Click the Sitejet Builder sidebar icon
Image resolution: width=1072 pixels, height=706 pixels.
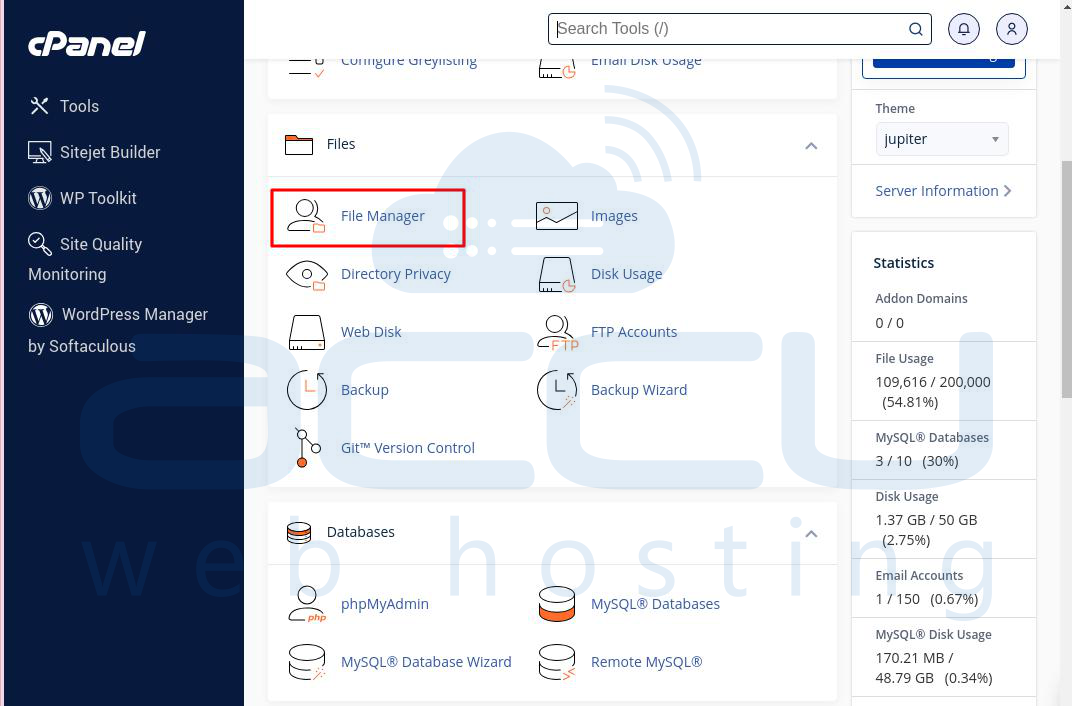(40, 152)
